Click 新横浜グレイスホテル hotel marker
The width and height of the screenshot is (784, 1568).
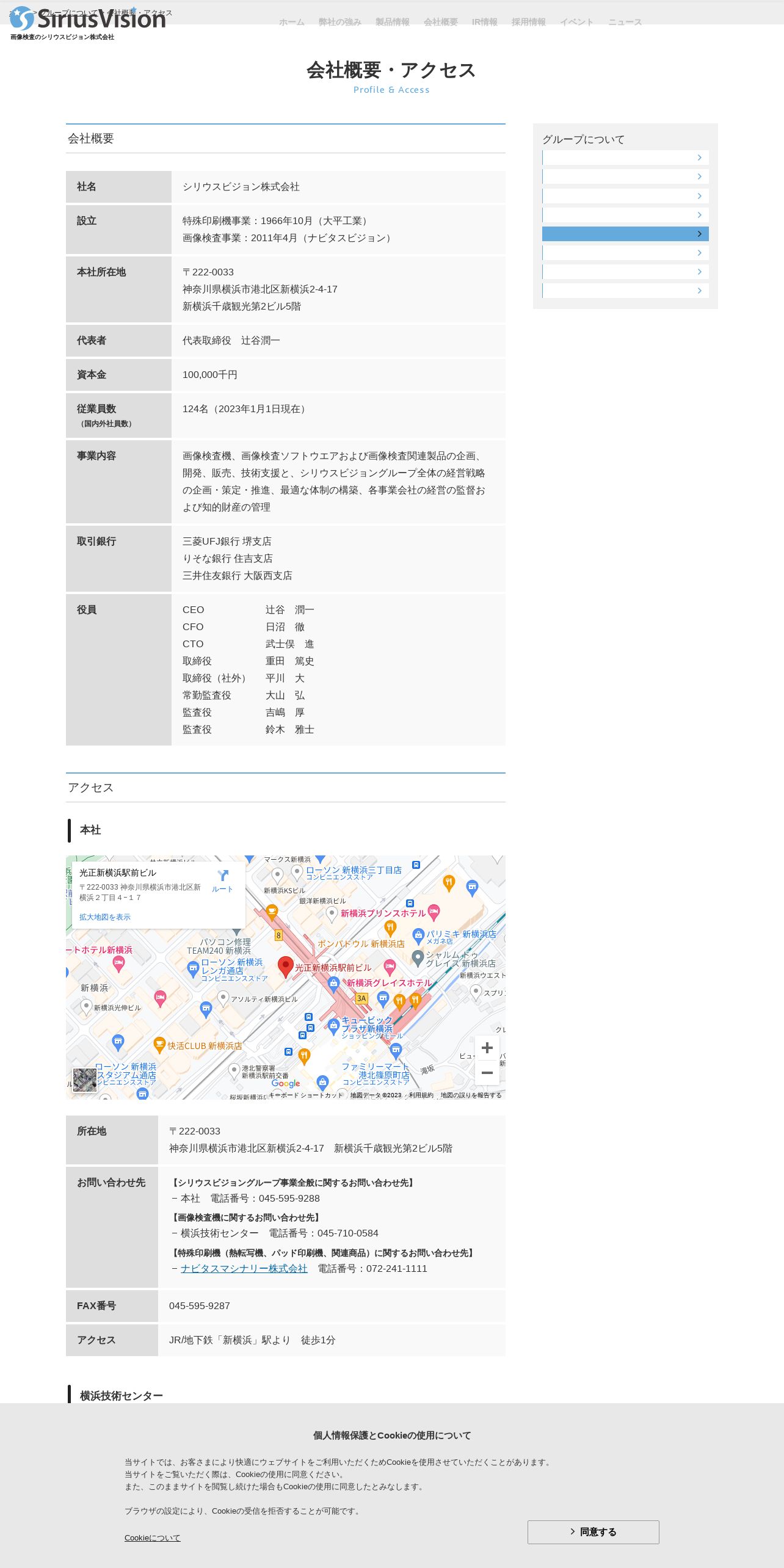tap(390, 967)
